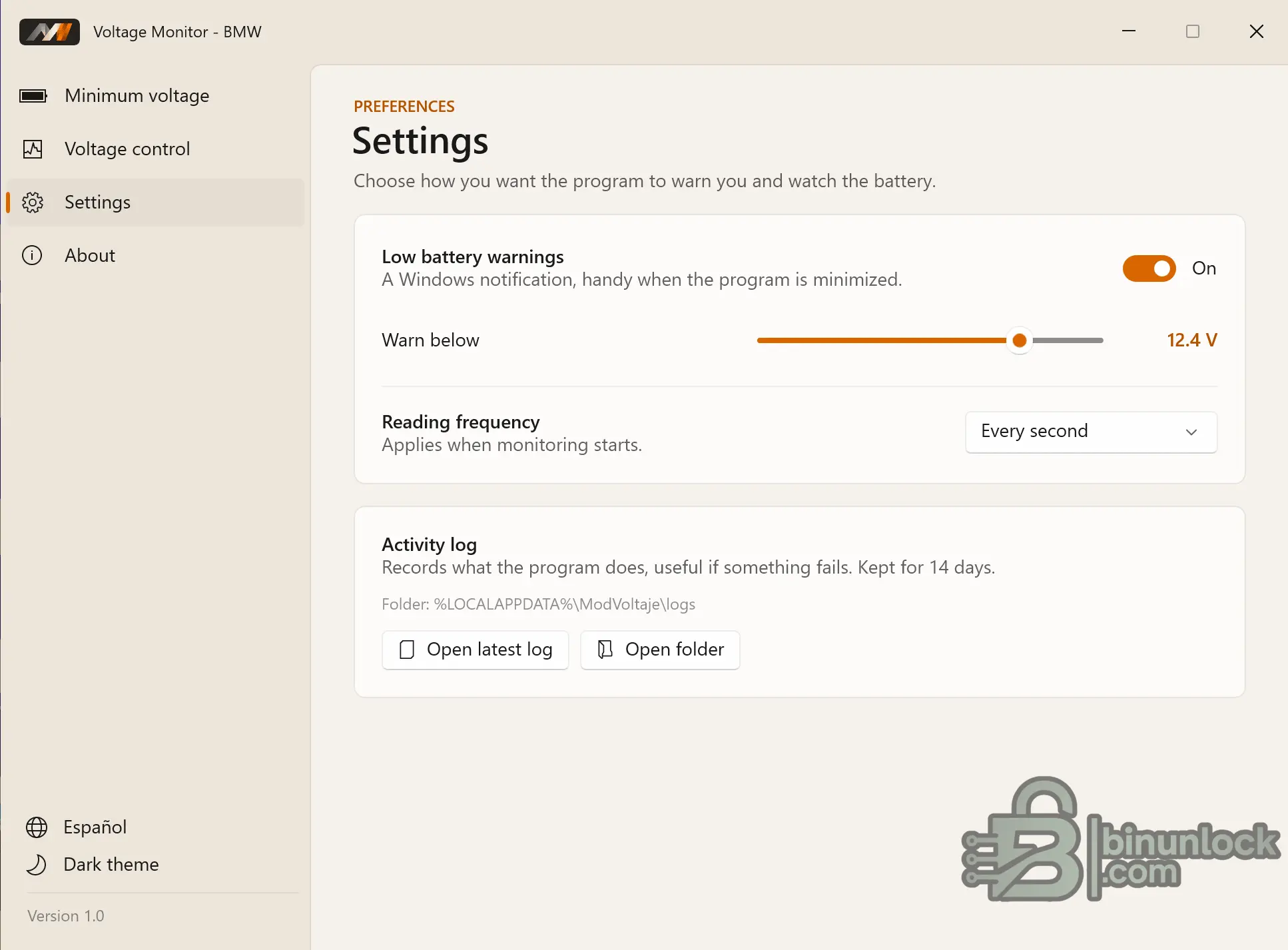Click the moon icon for dark theme
The height and width of the screenshot is (950, 1288).
click(37, 865)
